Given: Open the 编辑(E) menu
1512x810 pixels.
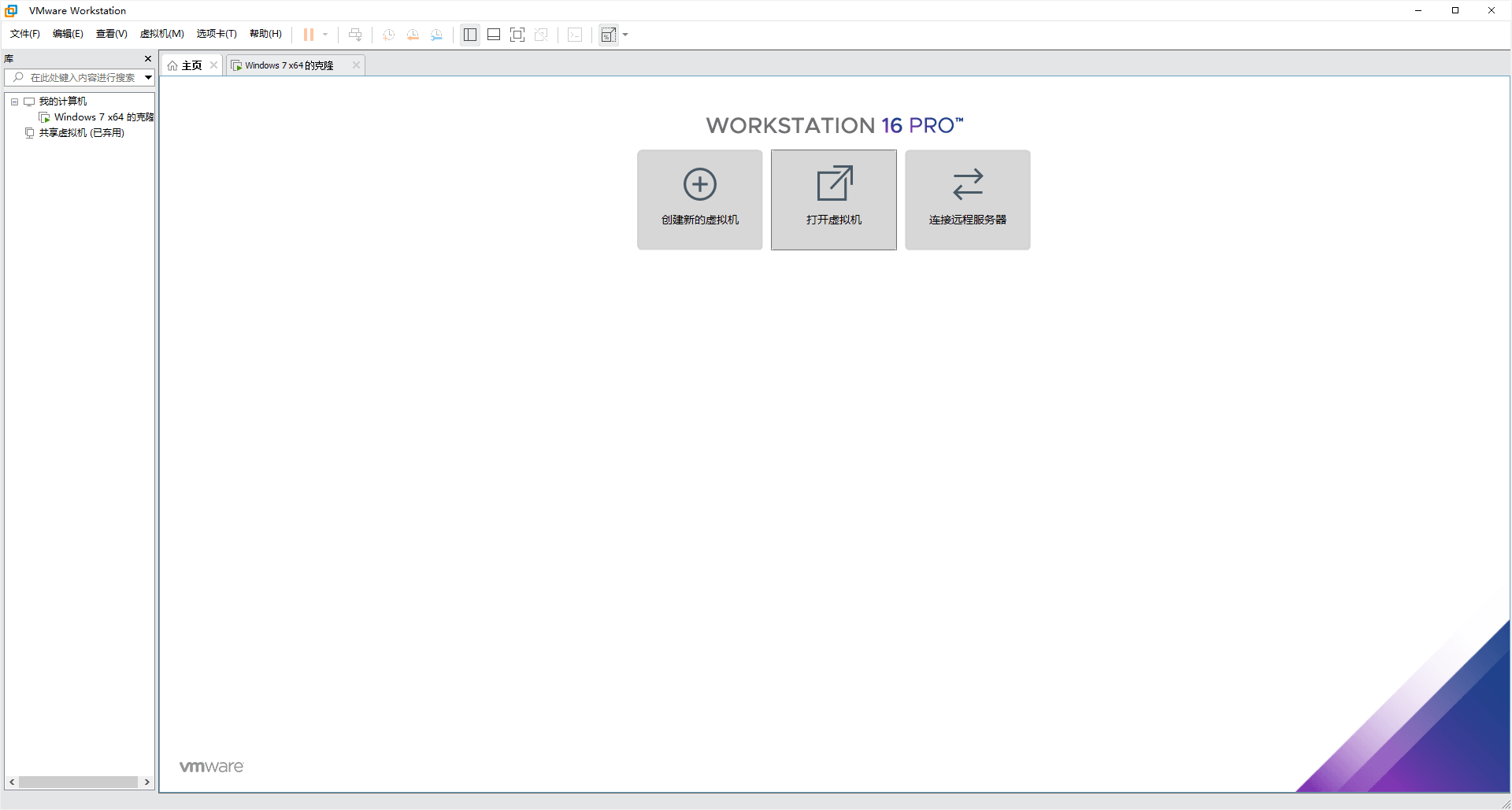Looking at the screenshot, I should click(x=68, y=34).
